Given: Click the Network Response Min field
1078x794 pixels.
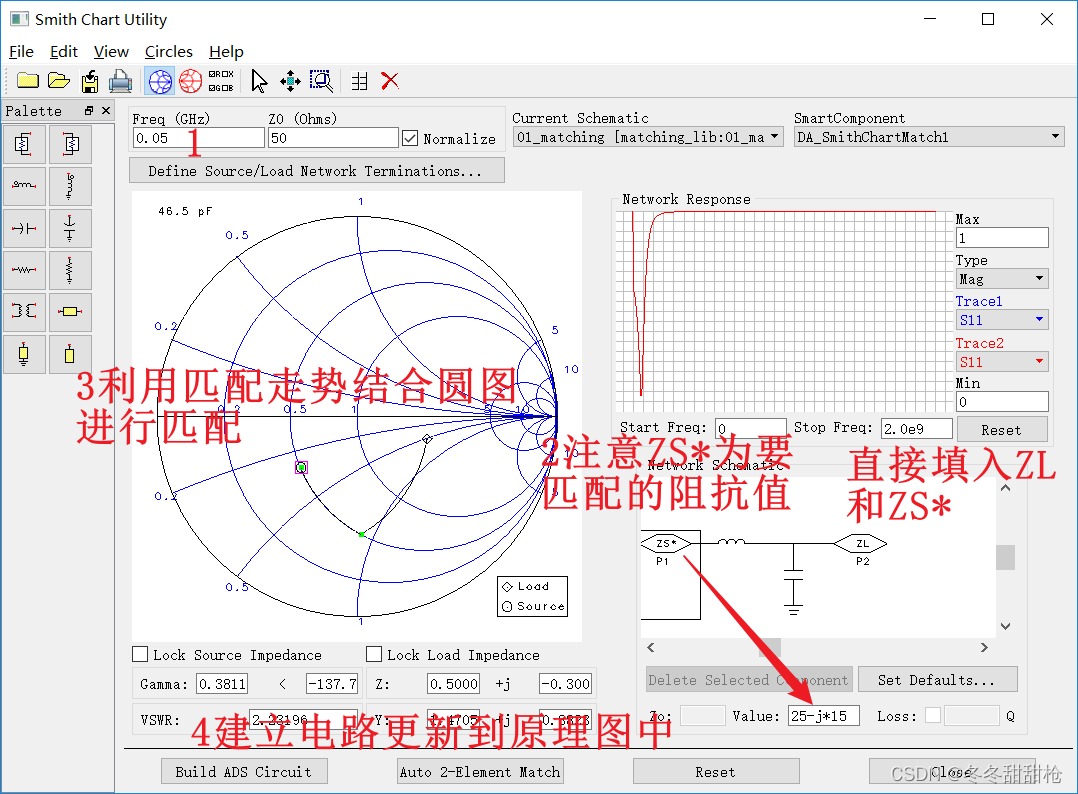Looking at the screenshot, I should point(1002,401).
